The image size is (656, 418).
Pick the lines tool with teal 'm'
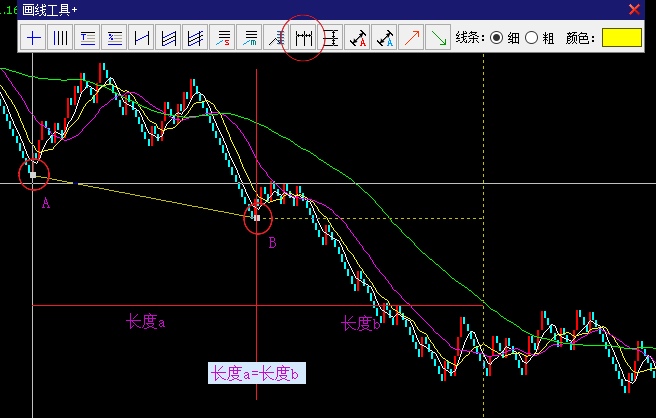click(x=250, y=39)
